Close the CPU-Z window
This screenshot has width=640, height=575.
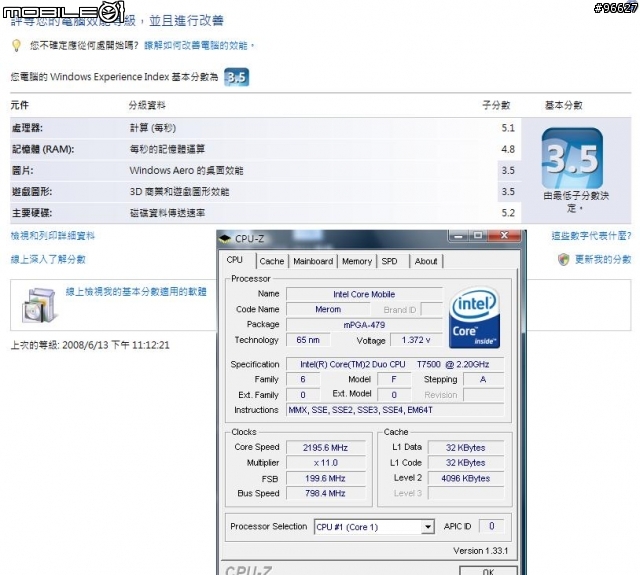point(504,235)
